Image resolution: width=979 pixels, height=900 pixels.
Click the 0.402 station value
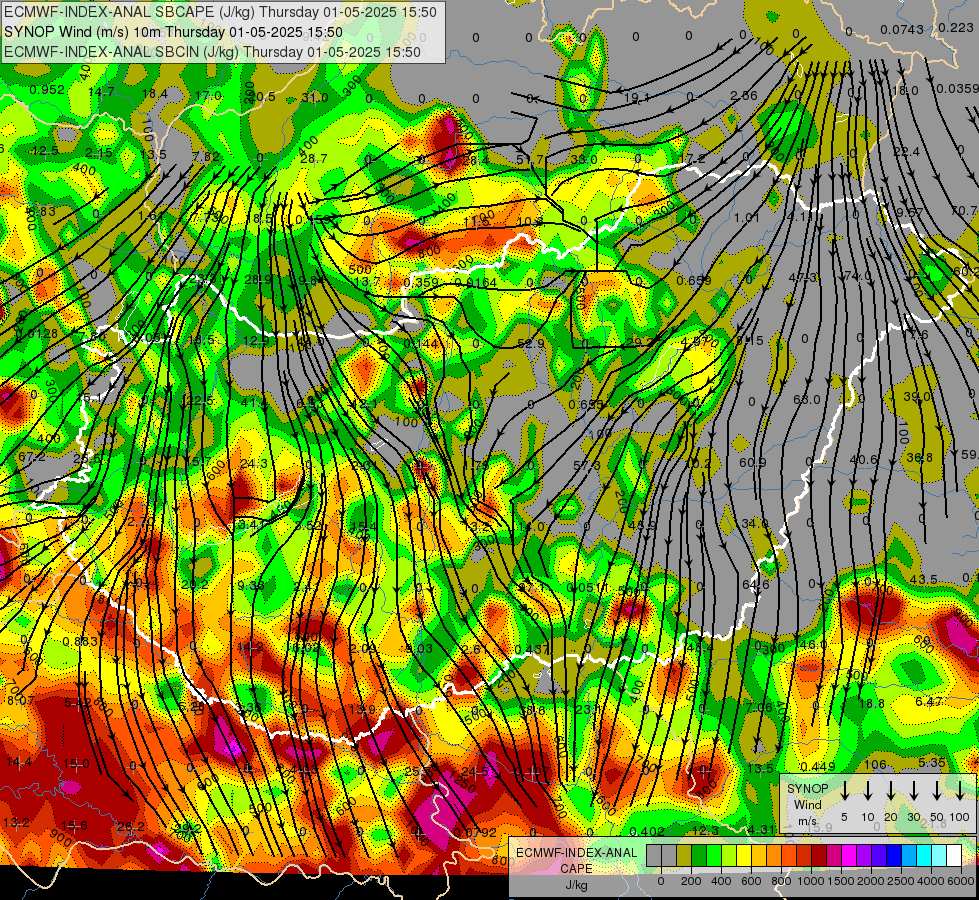pos(647,831)
